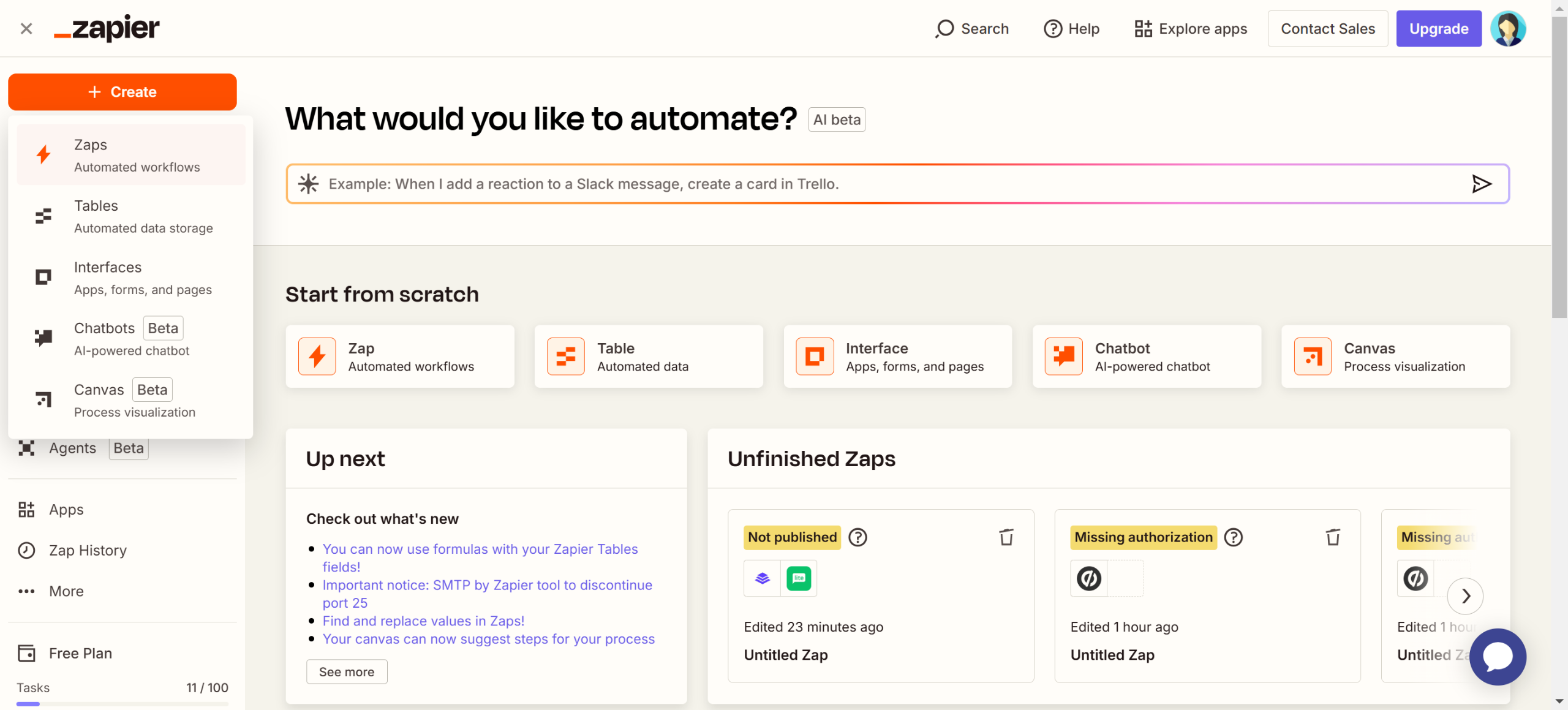The height and width of the screenshot is (710, 1568).
Task: Start a Zap from scratch card
Action: click(400, 357)
